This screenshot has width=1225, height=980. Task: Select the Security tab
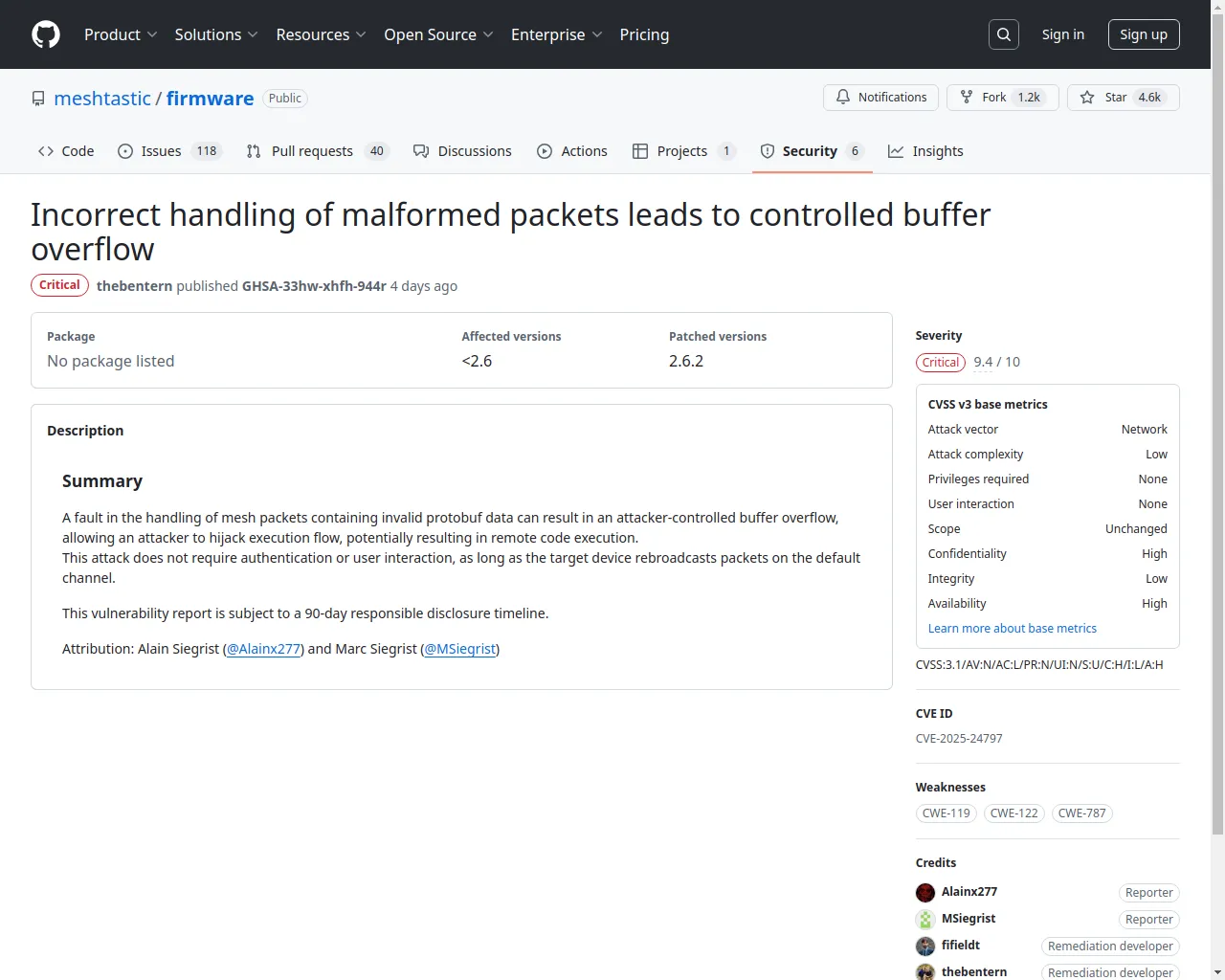[812, 151]
